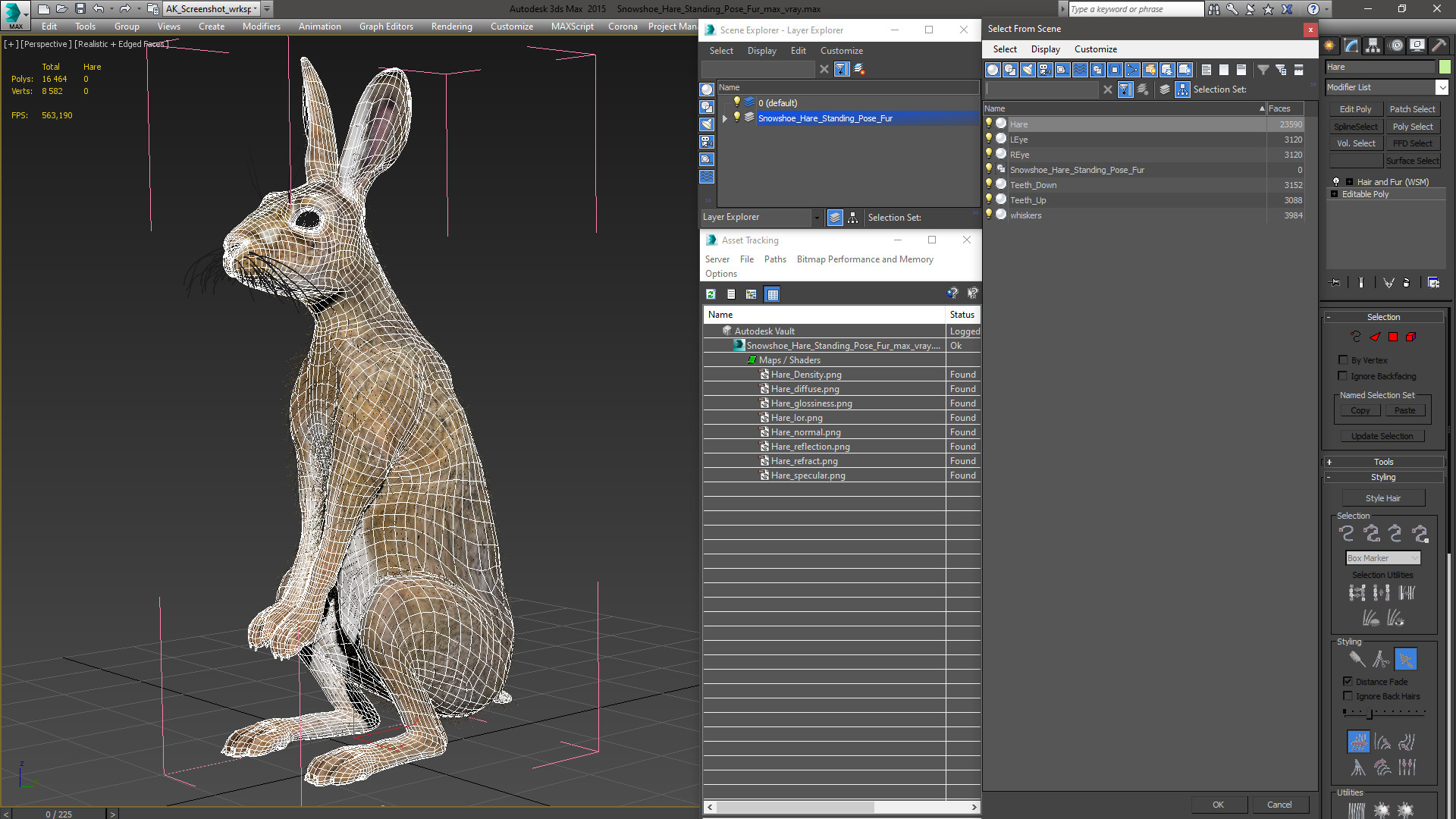Viewport: 1456px width, 819px height.
Task: Switch Asset Tracking to table view icon
Action: [772, 294]
